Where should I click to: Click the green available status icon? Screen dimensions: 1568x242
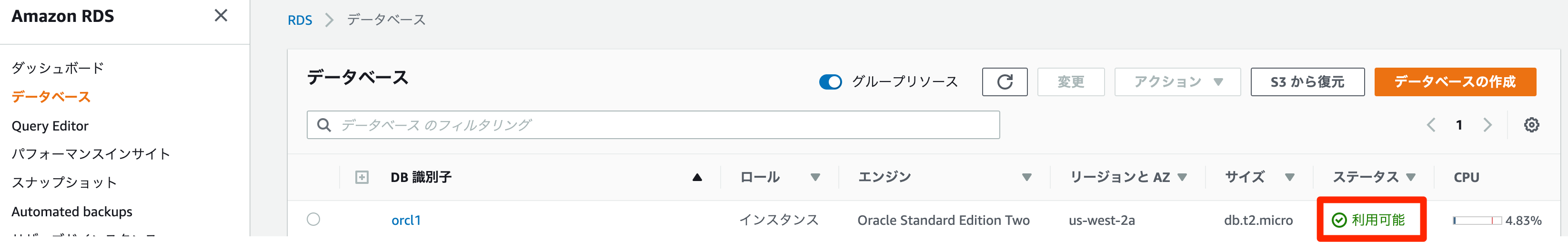(x=1339, y=220)
